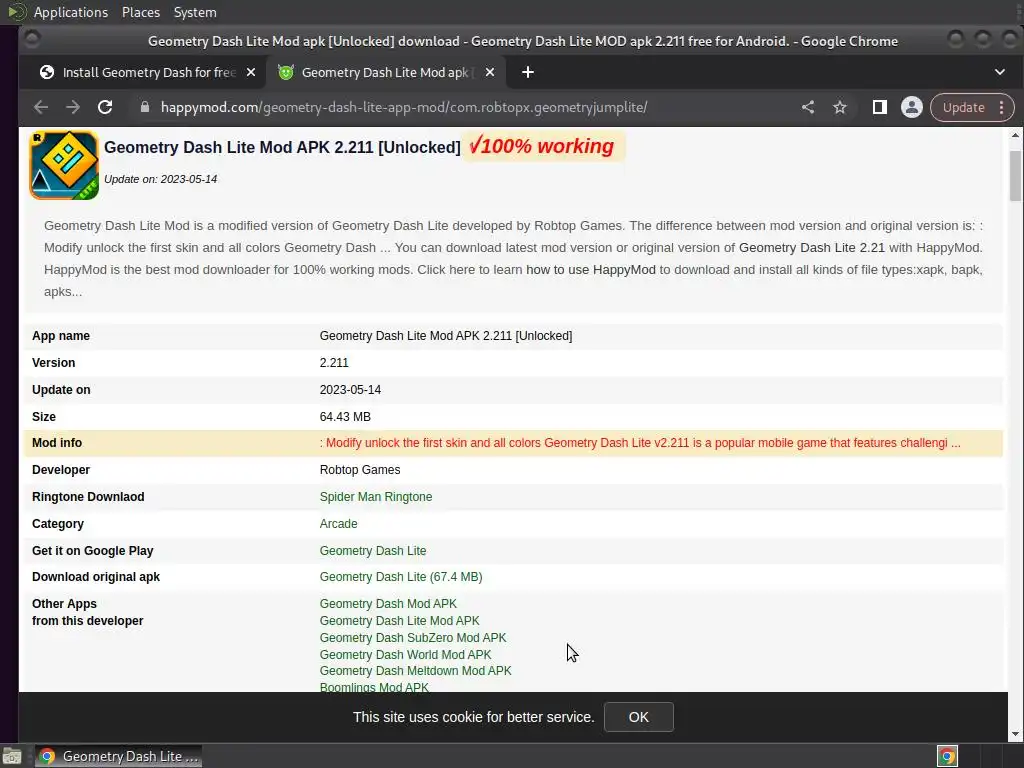Open the Places menu
Viewport: 1024px width, 768px height.
pyautogui.click(x=140, y=12)
